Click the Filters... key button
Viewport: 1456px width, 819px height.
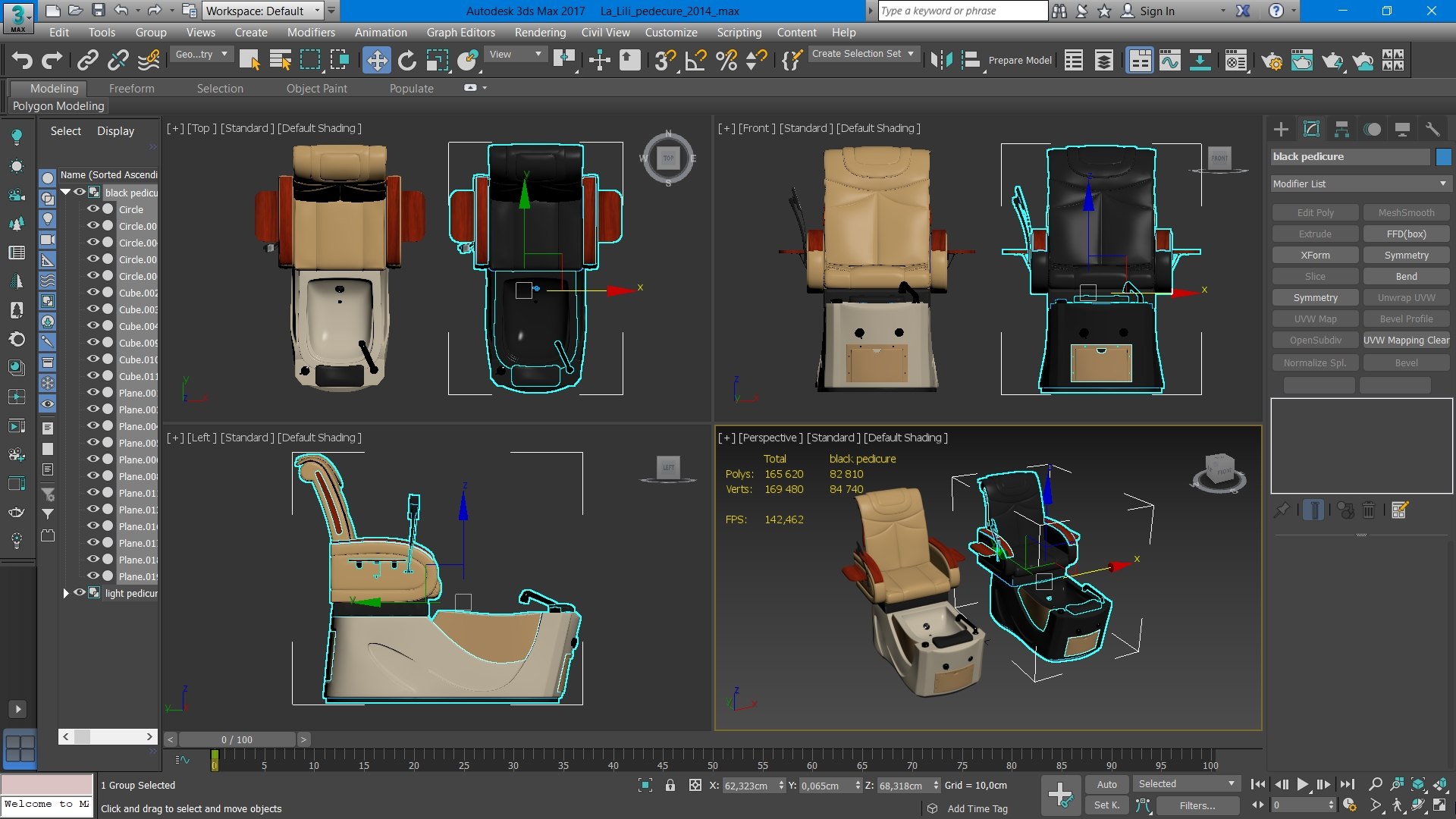tap(1197, 806)
